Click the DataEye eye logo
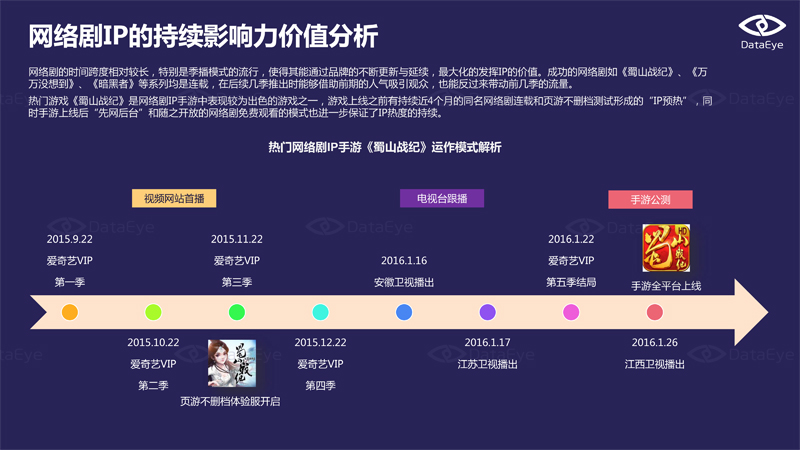800x450 pixels. click(x=762, y=26)
